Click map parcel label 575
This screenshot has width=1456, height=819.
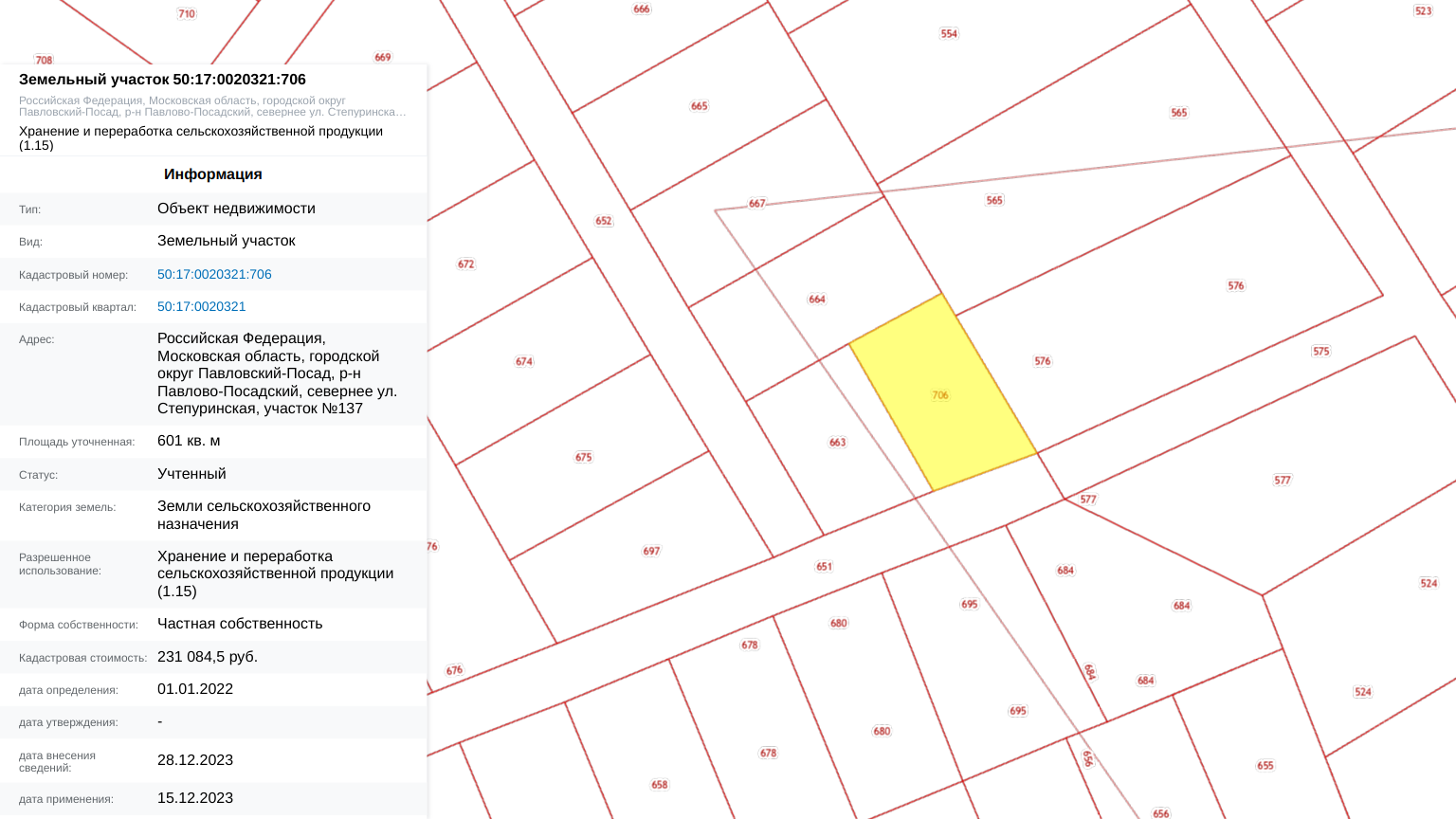(1321, 352)
